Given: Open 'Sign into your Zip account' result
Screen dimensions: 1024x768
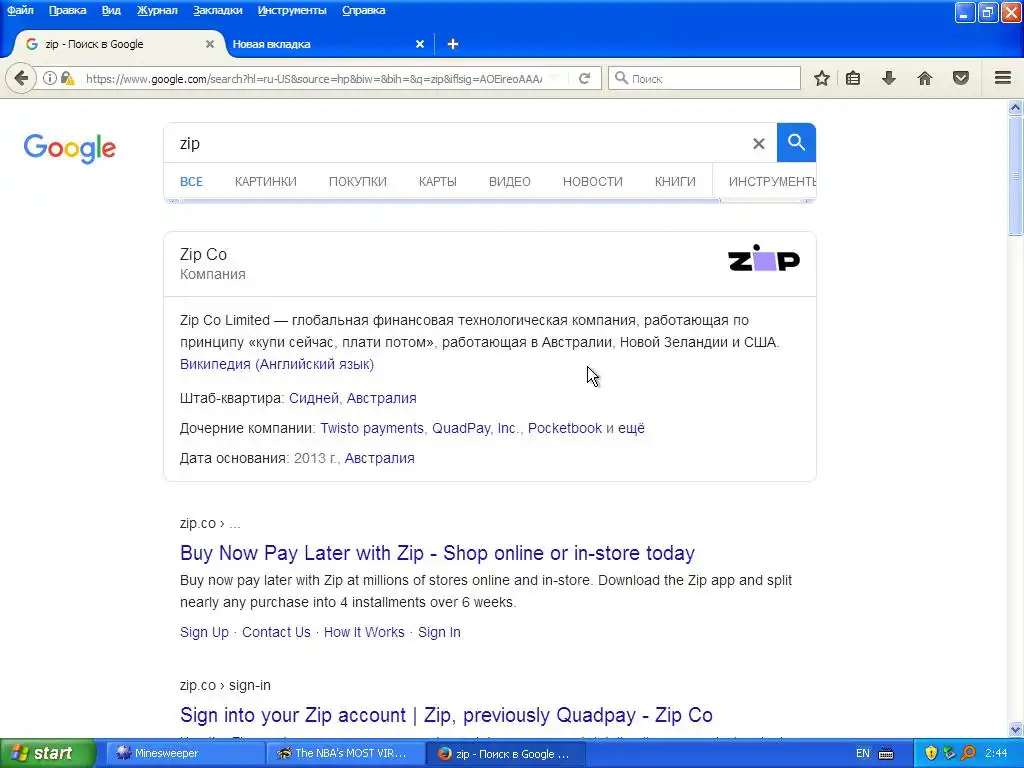Looking at the screenshot, I should [446, 715].
